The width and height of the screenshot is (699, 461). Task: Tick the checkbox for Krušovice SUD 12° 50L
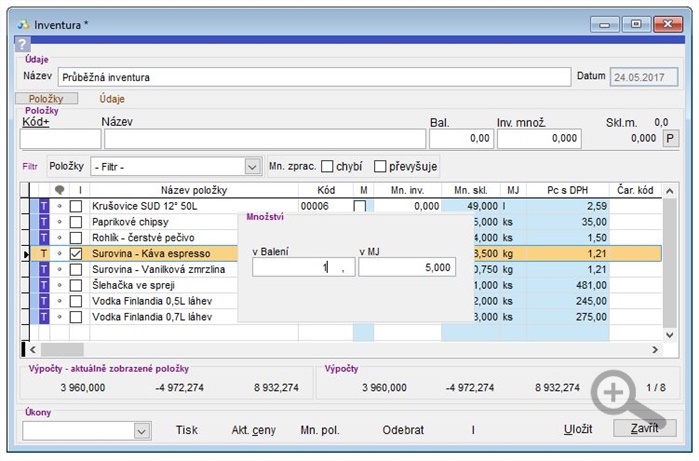click(76, 206)
